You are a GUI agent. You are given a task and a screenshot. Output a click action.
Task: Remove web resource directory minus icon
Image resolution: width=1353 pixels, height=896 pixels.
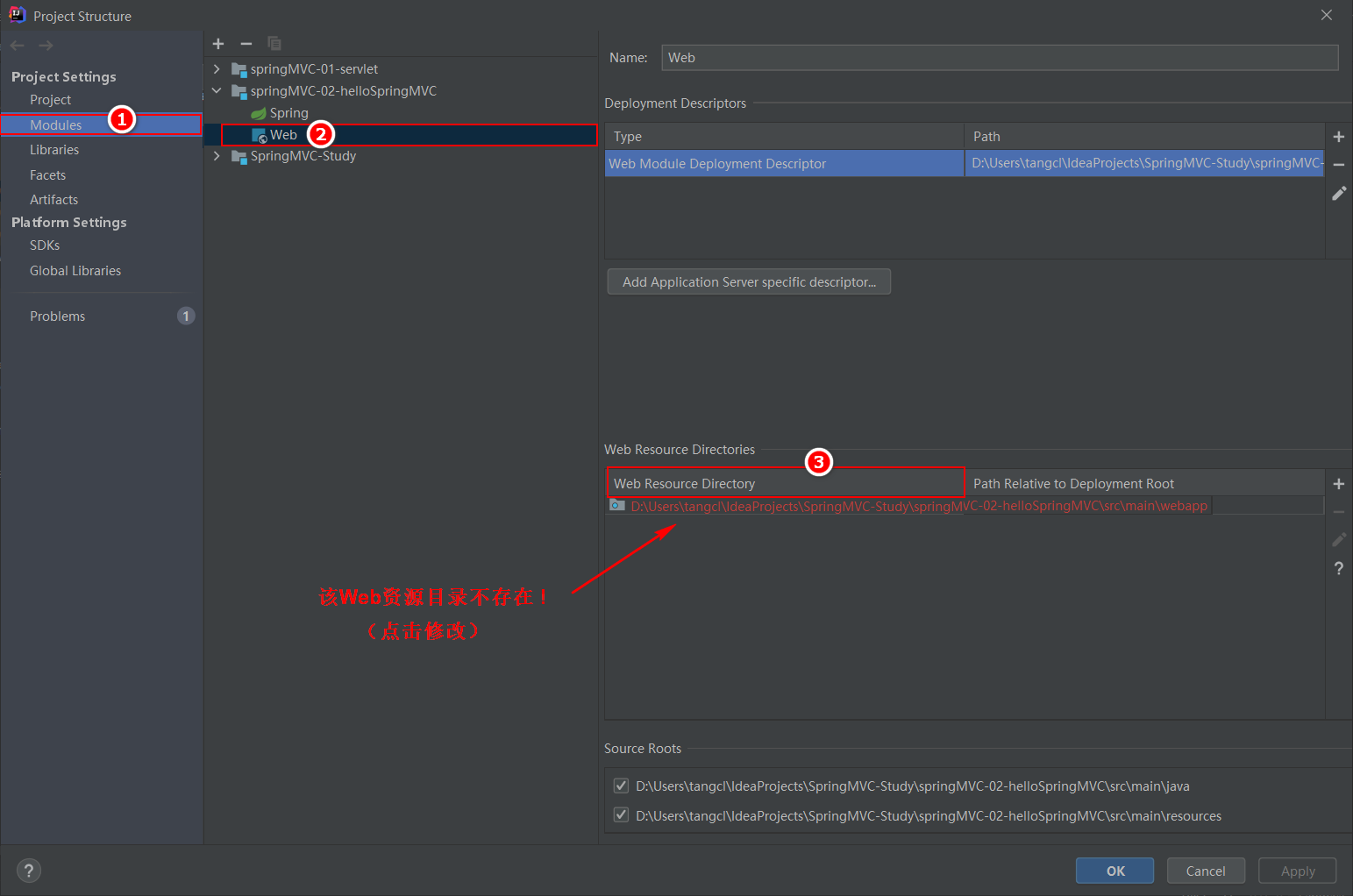(x=1339, y=512)
